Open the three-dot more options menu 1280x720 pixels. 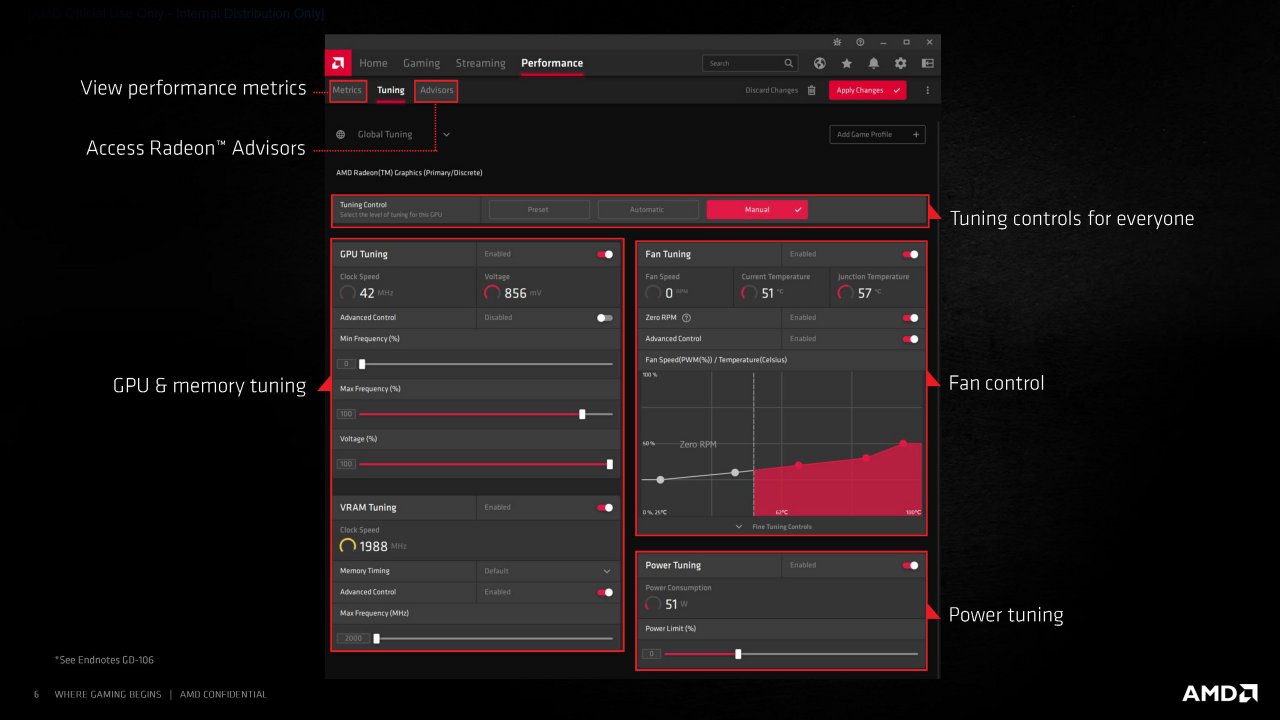(x=927, y=90)
